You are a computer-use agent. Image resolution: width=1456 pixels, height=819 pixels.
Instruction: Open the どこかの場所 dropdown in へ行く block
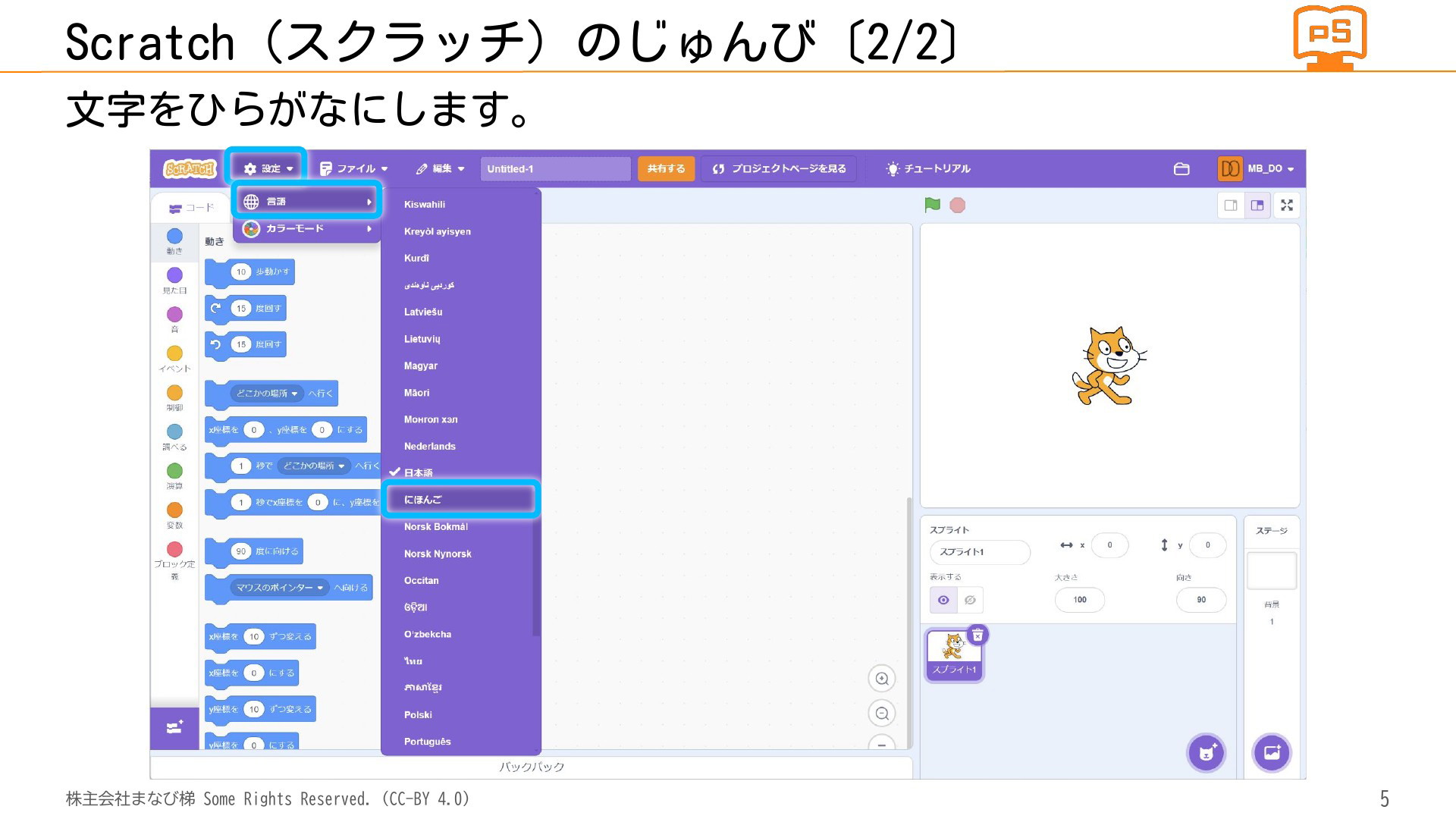click(267, 394)
